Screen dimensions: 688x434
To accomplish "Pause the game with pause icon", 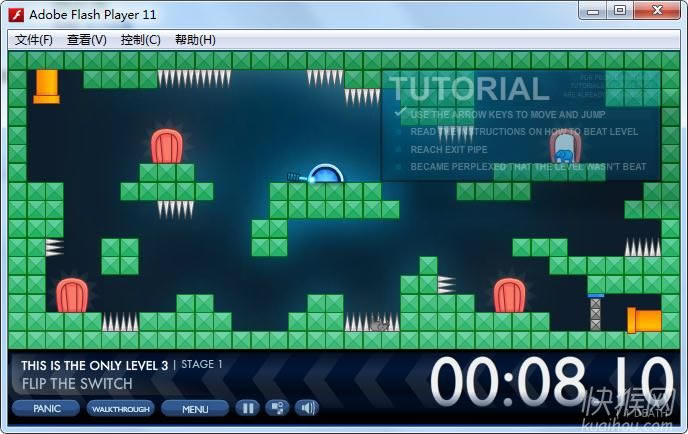I will 248,409.
